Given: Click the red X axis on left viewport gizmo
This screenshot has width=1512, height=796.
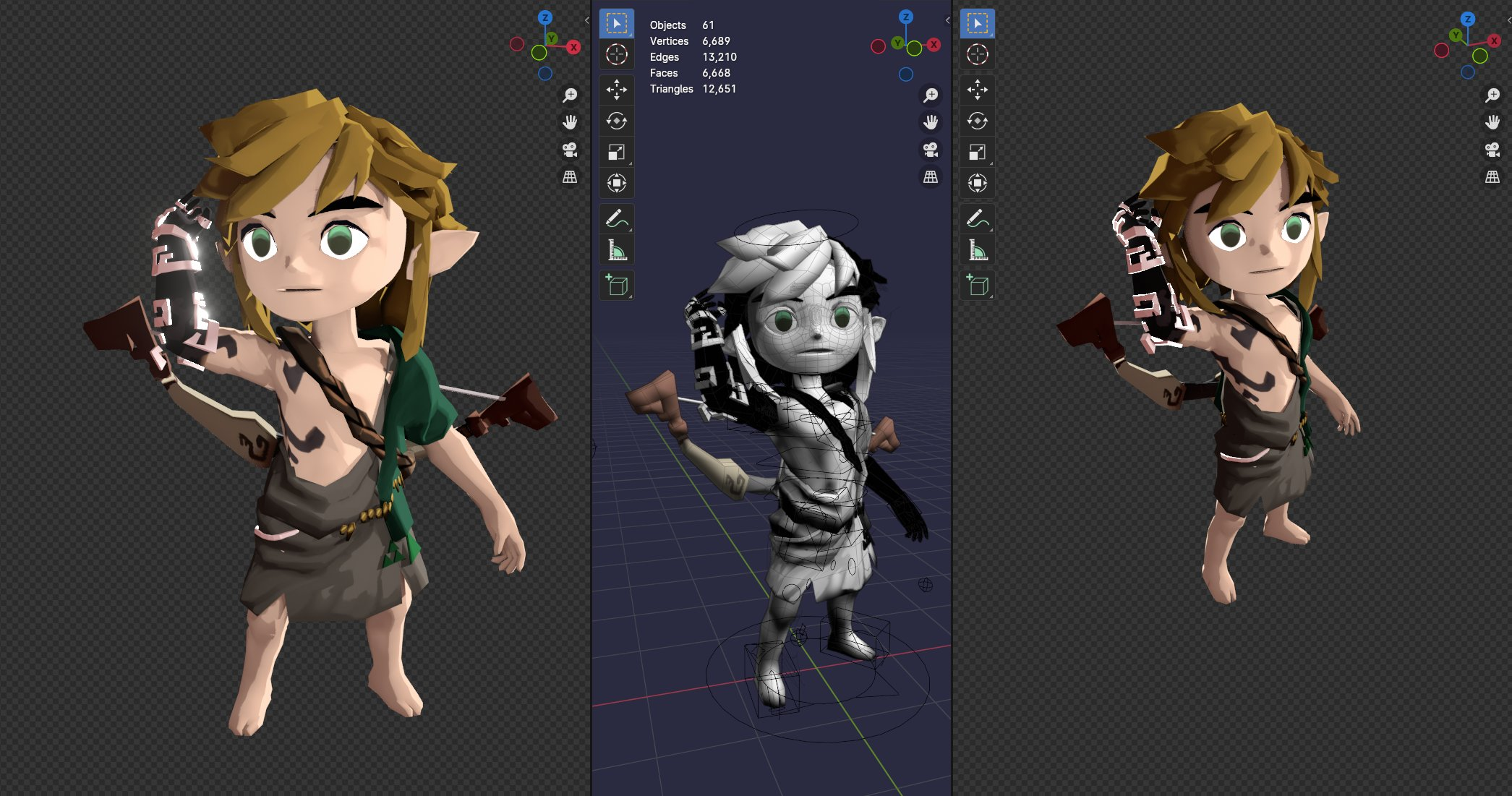Looking at the screenshot, I should 573,47.
